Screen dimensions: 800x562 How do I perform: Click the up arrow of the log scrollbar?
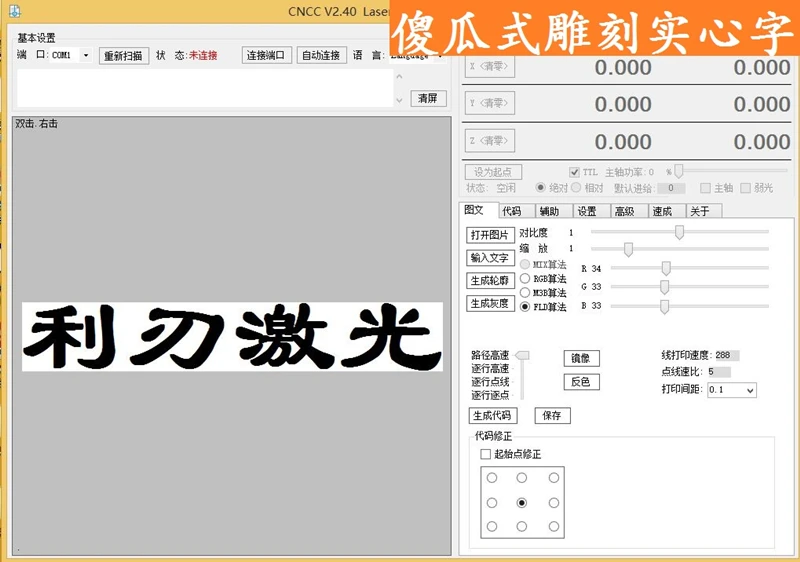(399, 76)
